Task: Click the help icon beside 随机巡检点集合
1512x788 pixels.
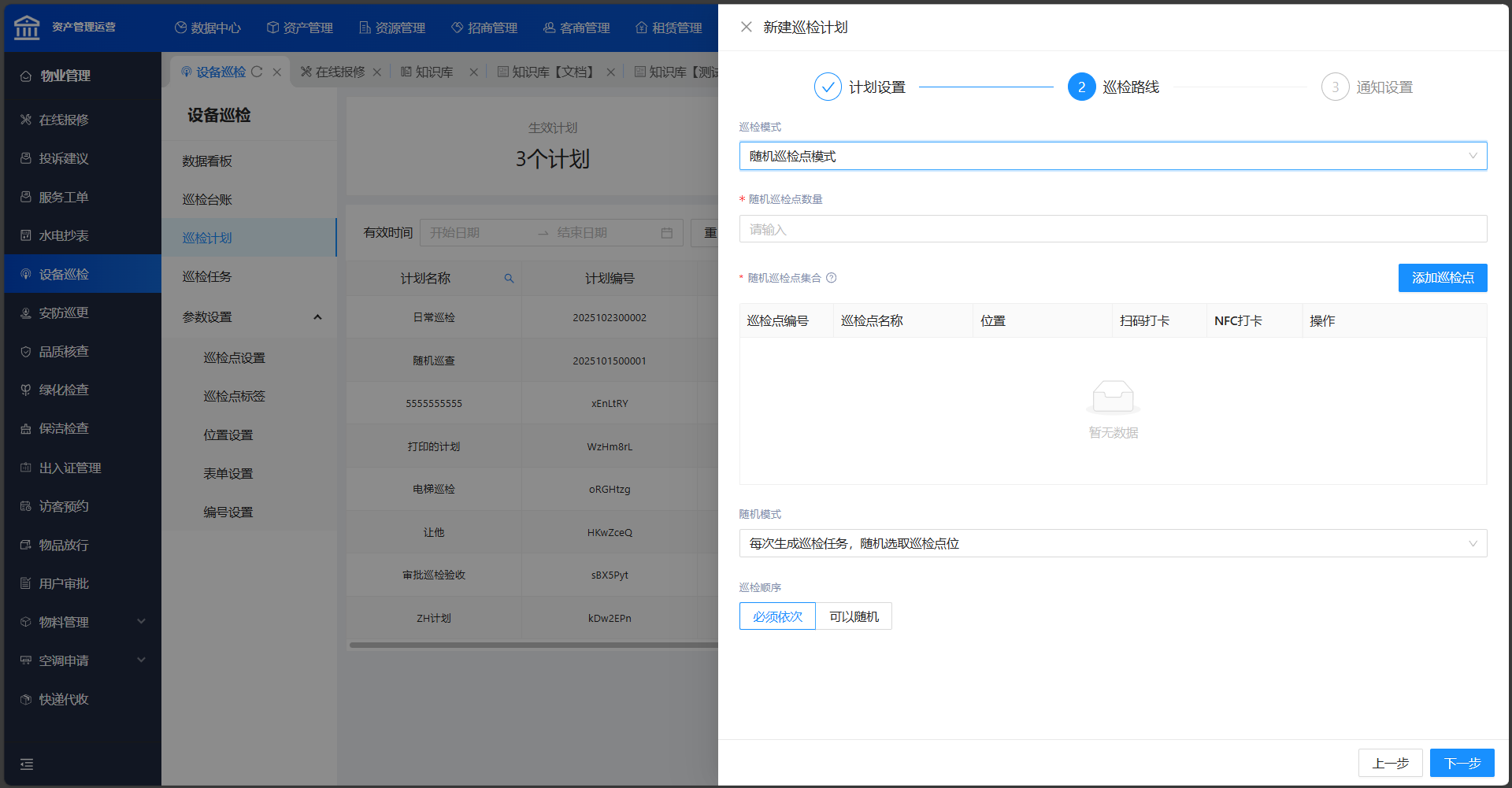Action: tap(832, 278)
